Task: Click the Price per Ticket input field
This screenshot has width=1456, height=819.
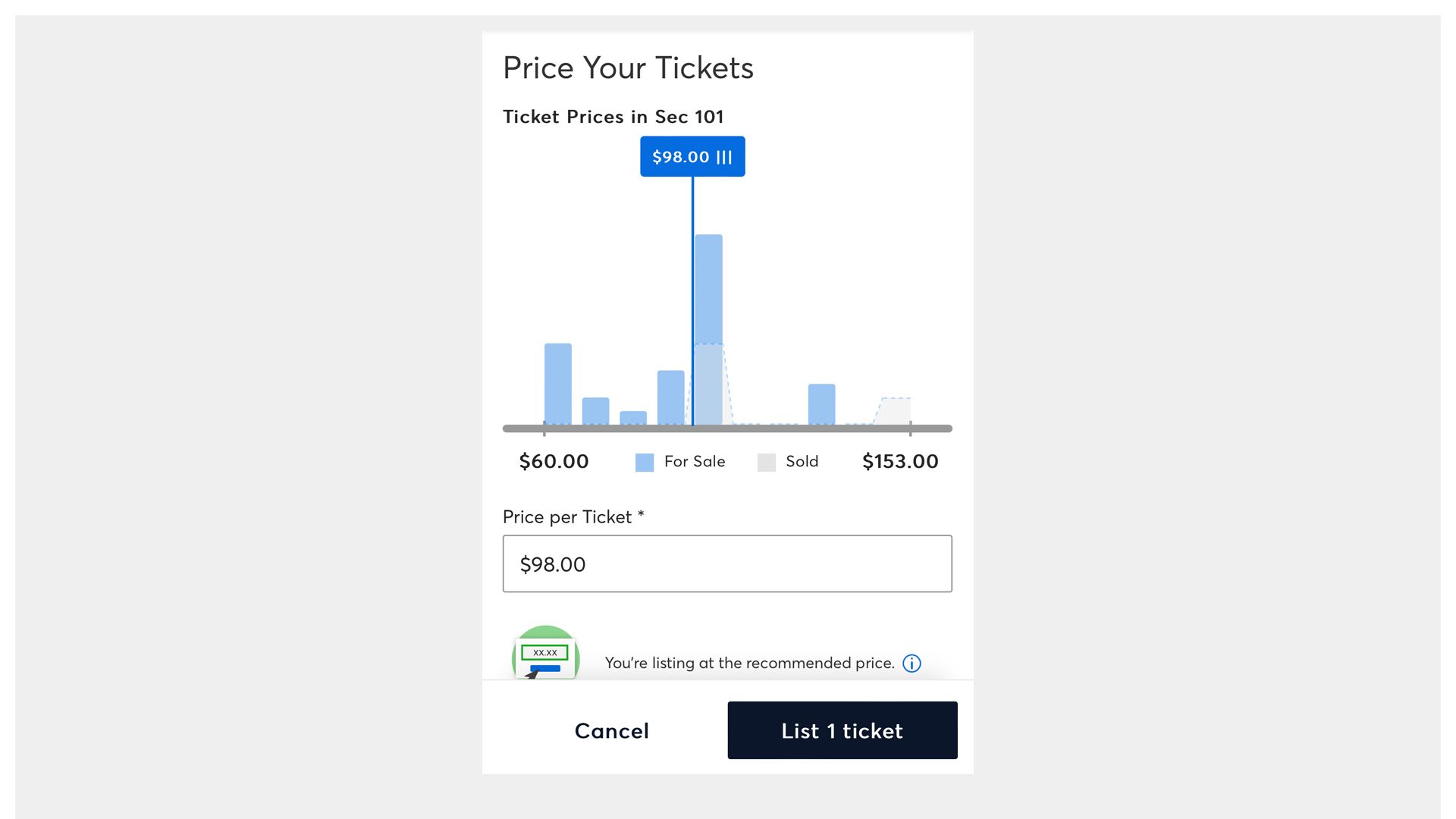Action: pos(728,563)
